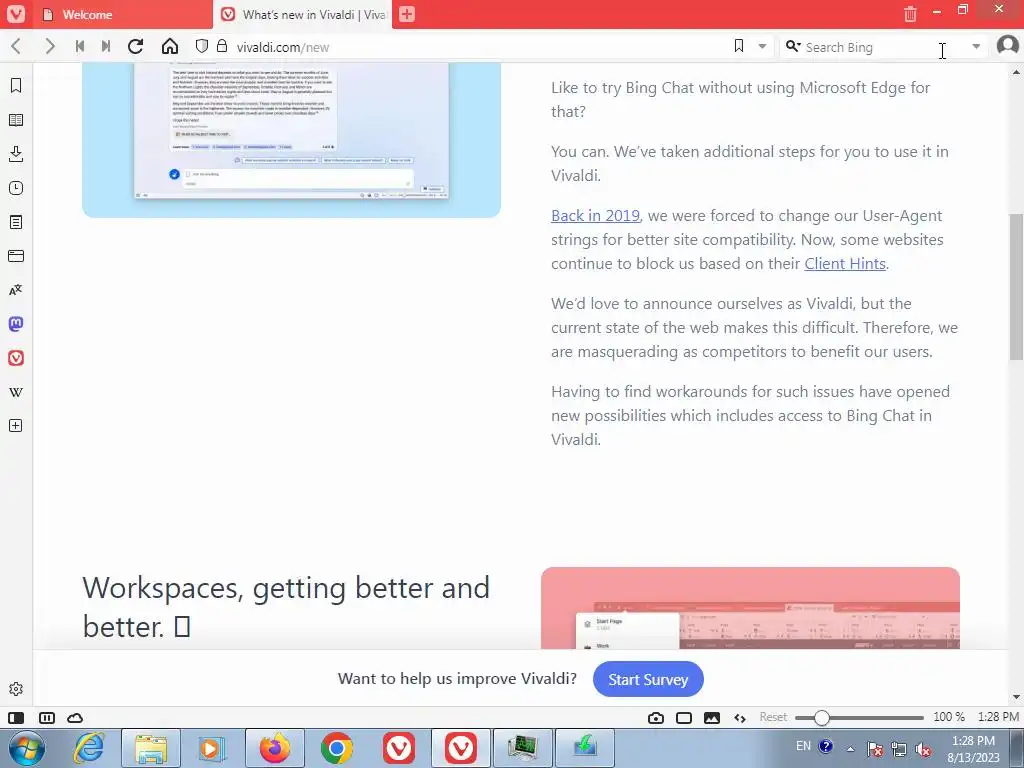1024x768 pixels.
Task: Click the Rewind navigation button
Action: tap(80, 46)
